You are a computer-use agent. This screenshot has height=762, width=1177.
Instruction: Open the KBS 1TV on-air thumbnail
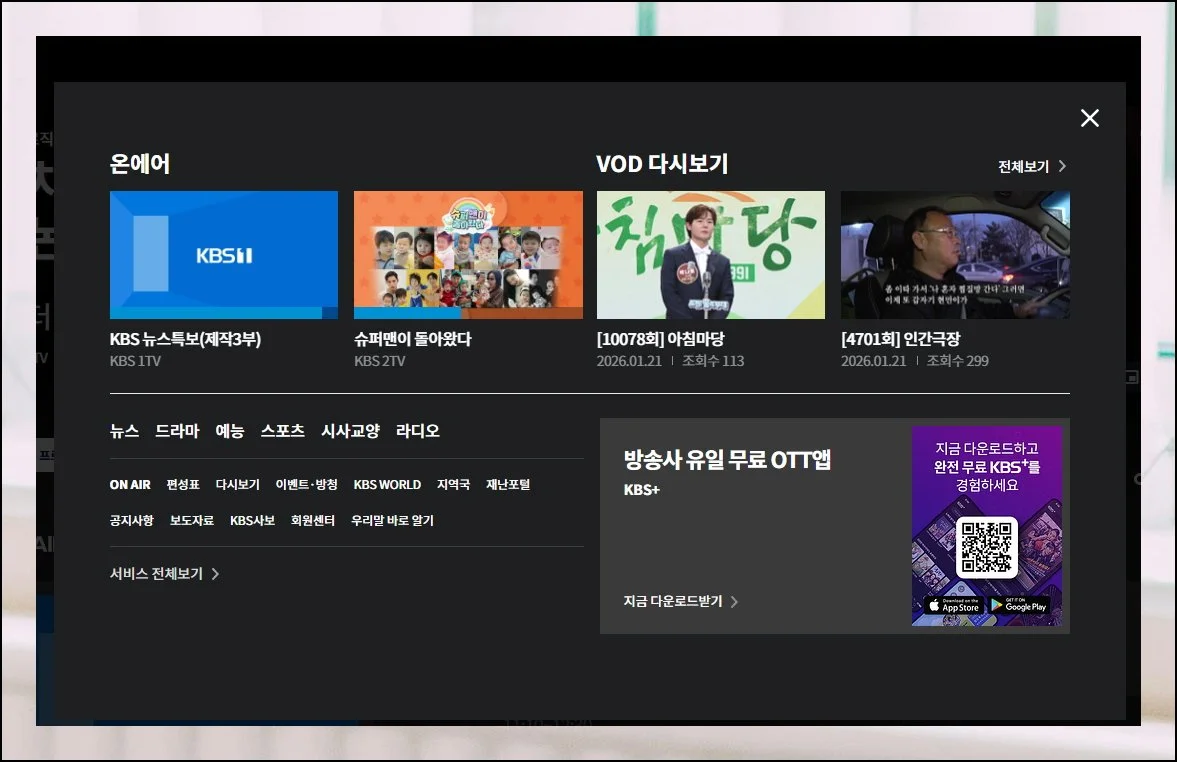224,254
